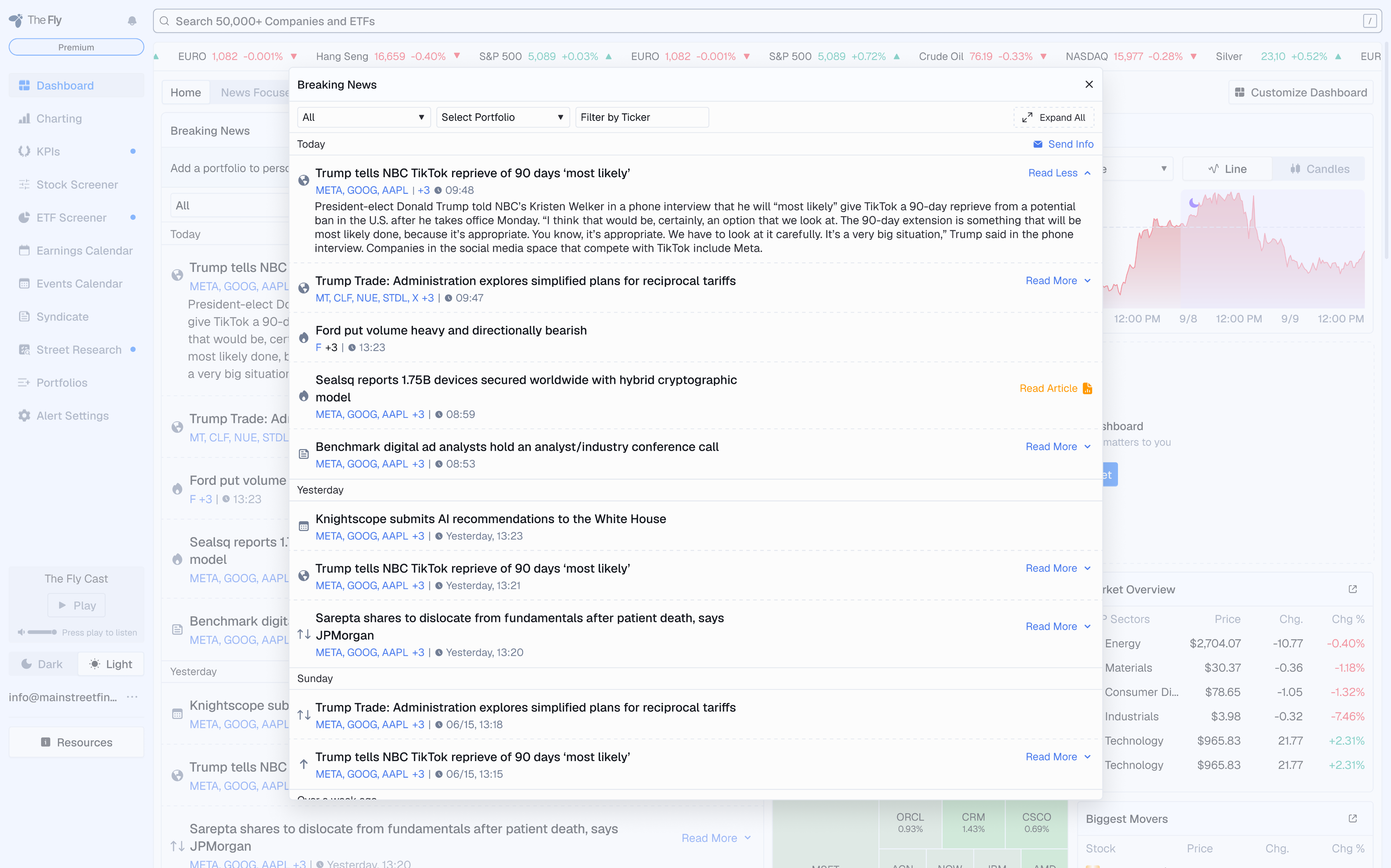Close the Breaking News dialog

coord(1089,85)
